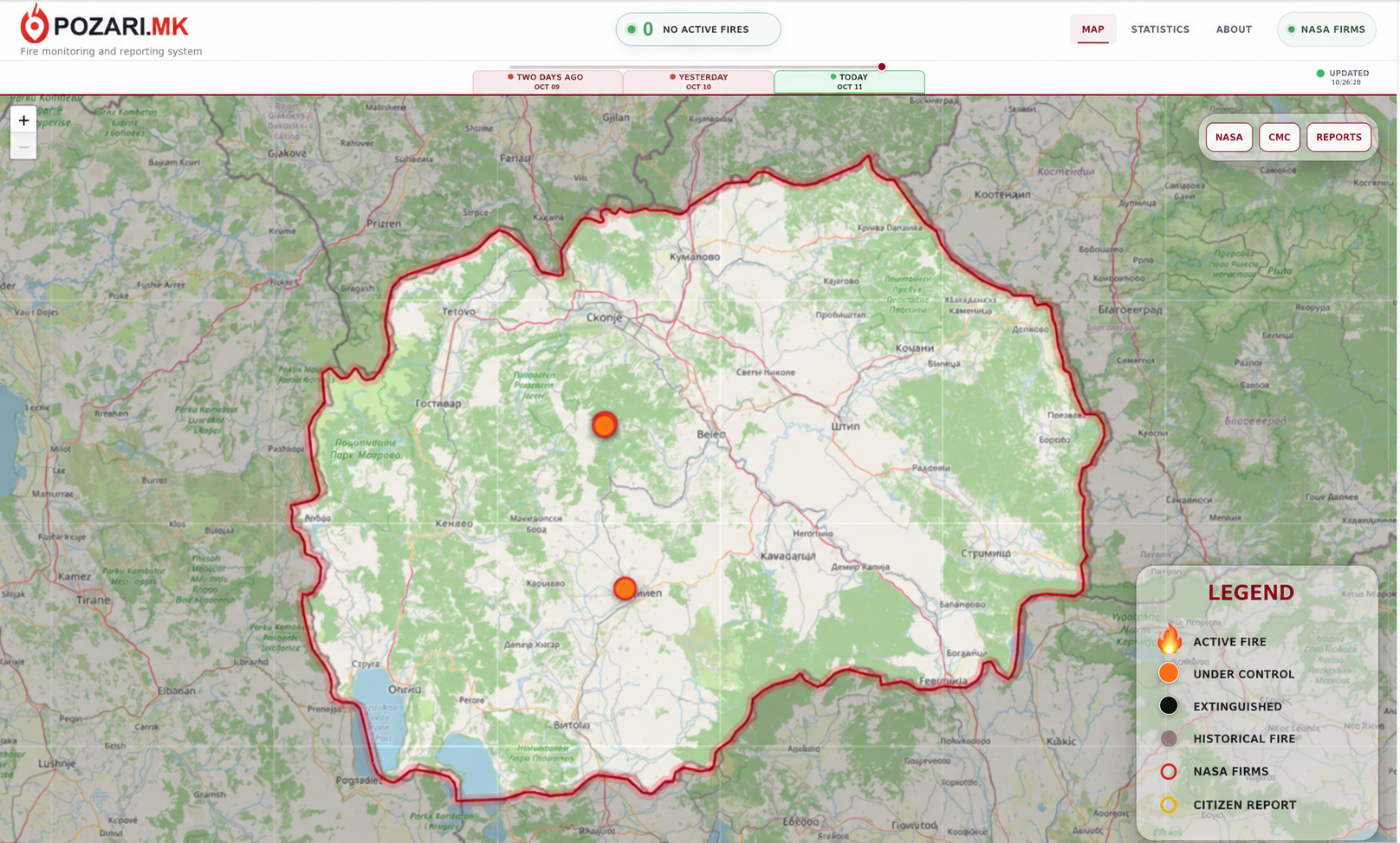
Task: Click the 'Fire monitoring and reporting system' tagline
Action: coord(111,51)
